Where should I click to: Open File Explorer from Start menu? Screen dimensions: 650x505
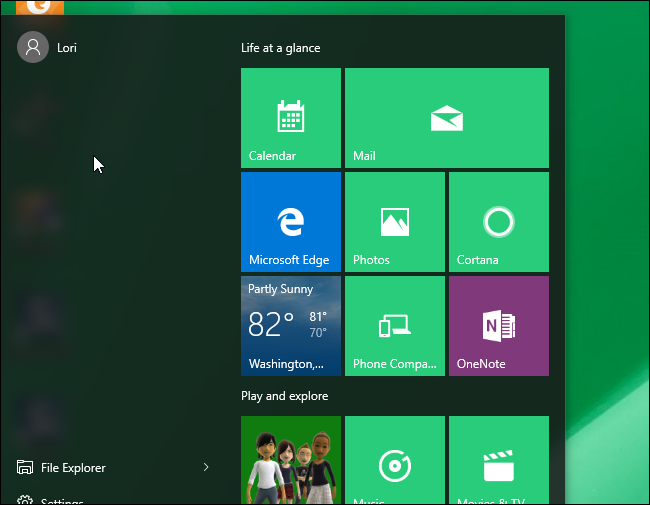click(x=73, y=468)
